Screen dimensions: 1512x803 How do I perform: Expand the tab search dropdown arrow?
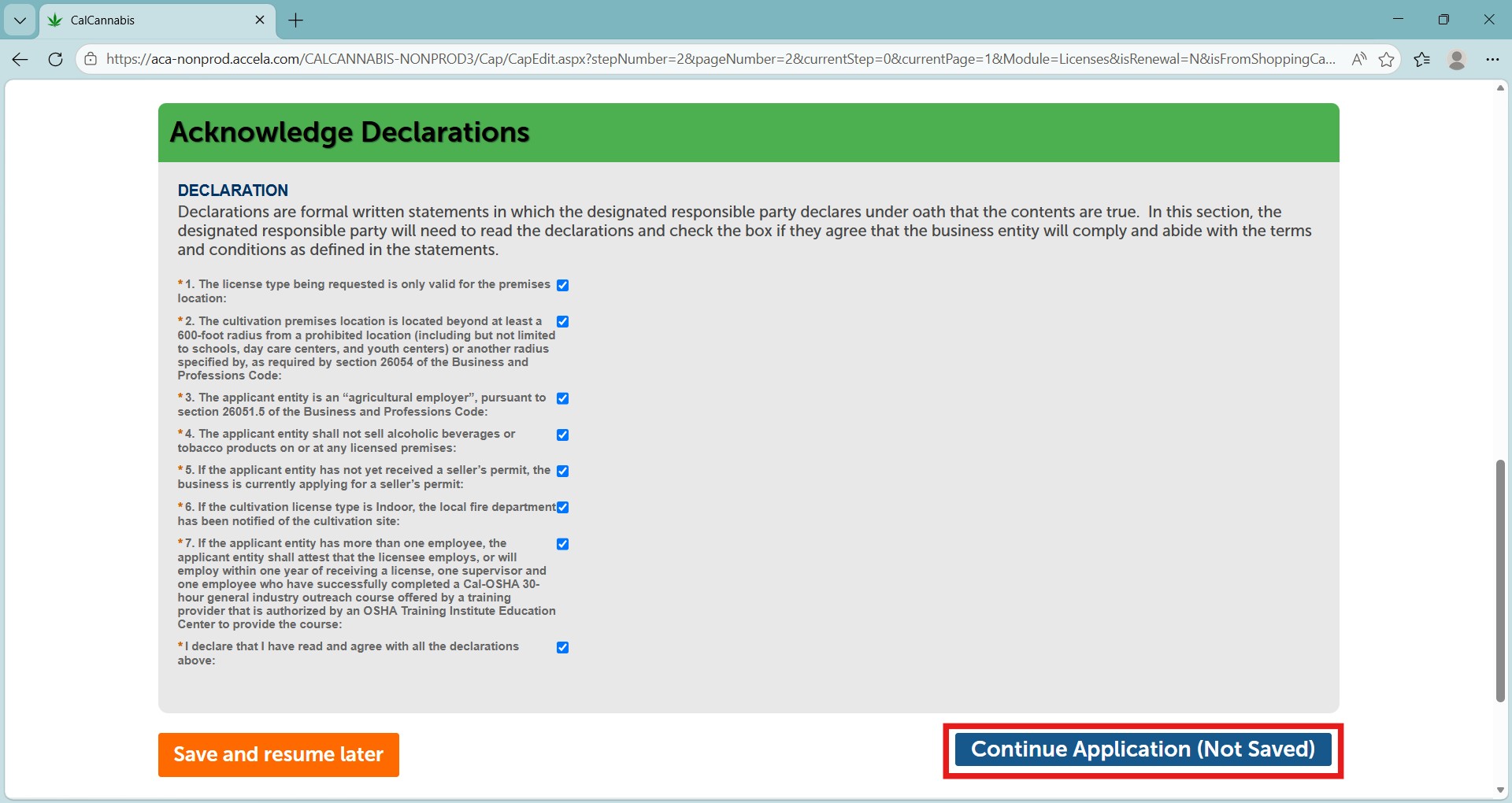[20, 20]
